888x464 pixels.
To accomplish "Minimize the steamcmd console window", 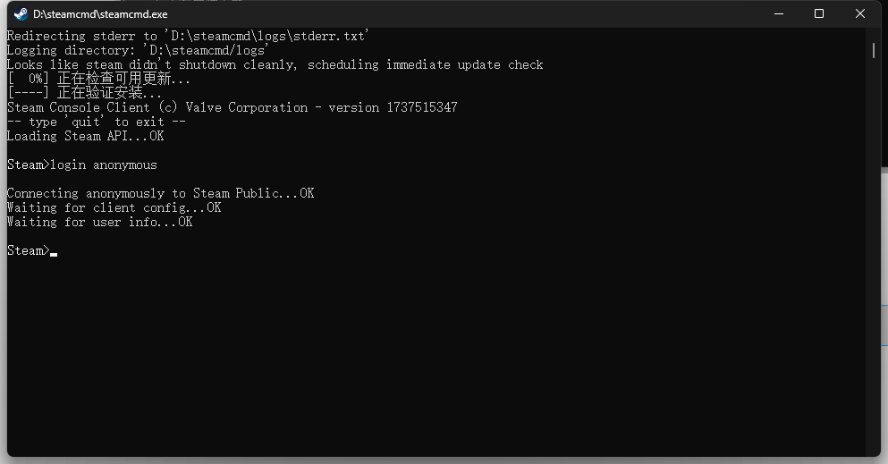I will [779, 14].
